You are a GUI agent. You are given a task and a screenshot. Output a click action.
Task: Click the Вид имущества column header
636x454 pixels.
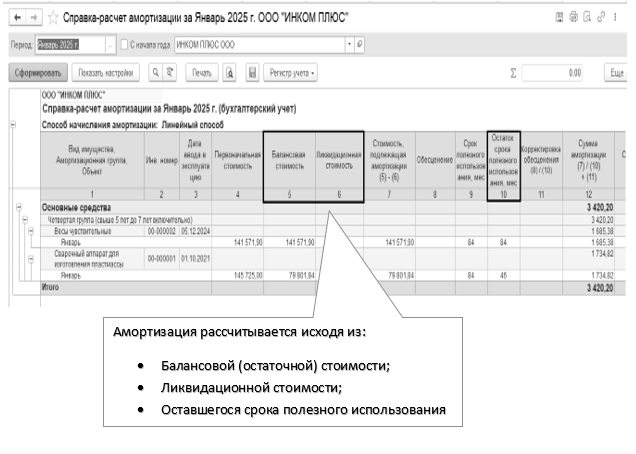(92, 160)
